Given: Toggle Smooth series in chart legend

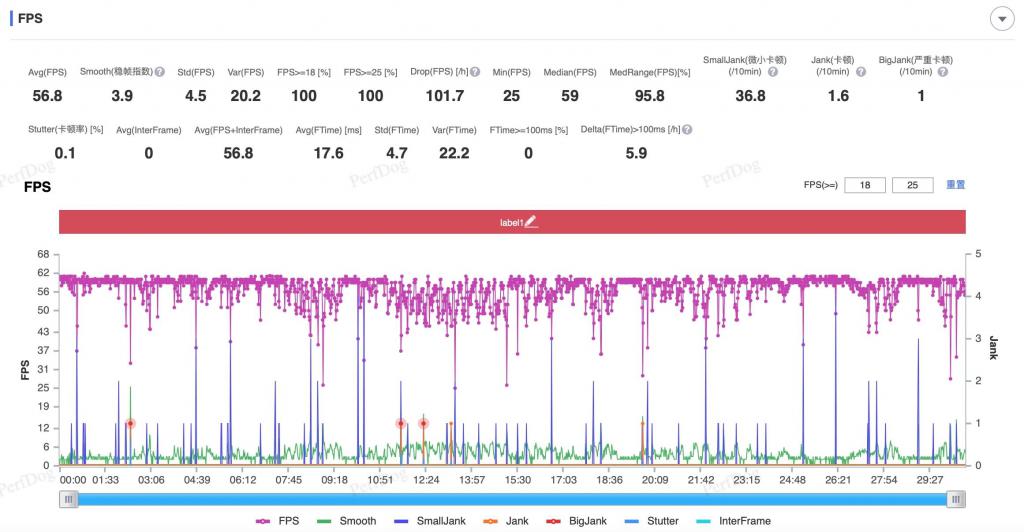Looking at the screenshot, I should [346, 521].
